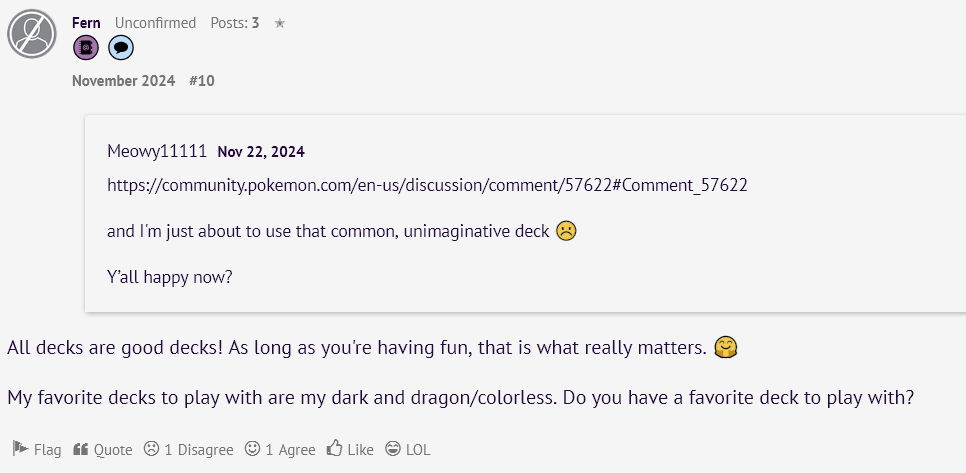Image resolution: width=966 pixels, height=473 pixels.
Task: Open the Nov 22, 2024 quoted date link
Action: [x=261, y=152]
